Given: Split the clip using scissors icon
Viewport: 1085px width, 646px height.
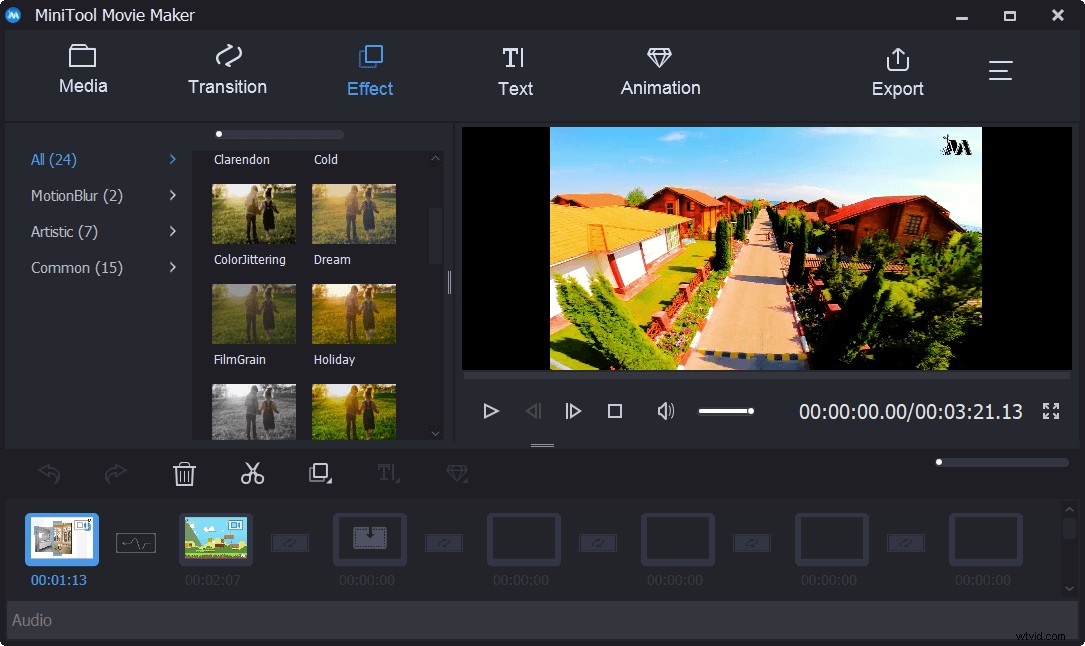Looking at the screenshot, I should pyautogui.click(x=252, y=473).
